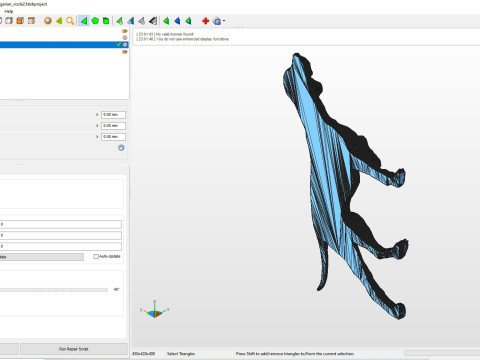The image size is (480, 360).
Task: Open the Help menu
Action: (x=9, y=11)
